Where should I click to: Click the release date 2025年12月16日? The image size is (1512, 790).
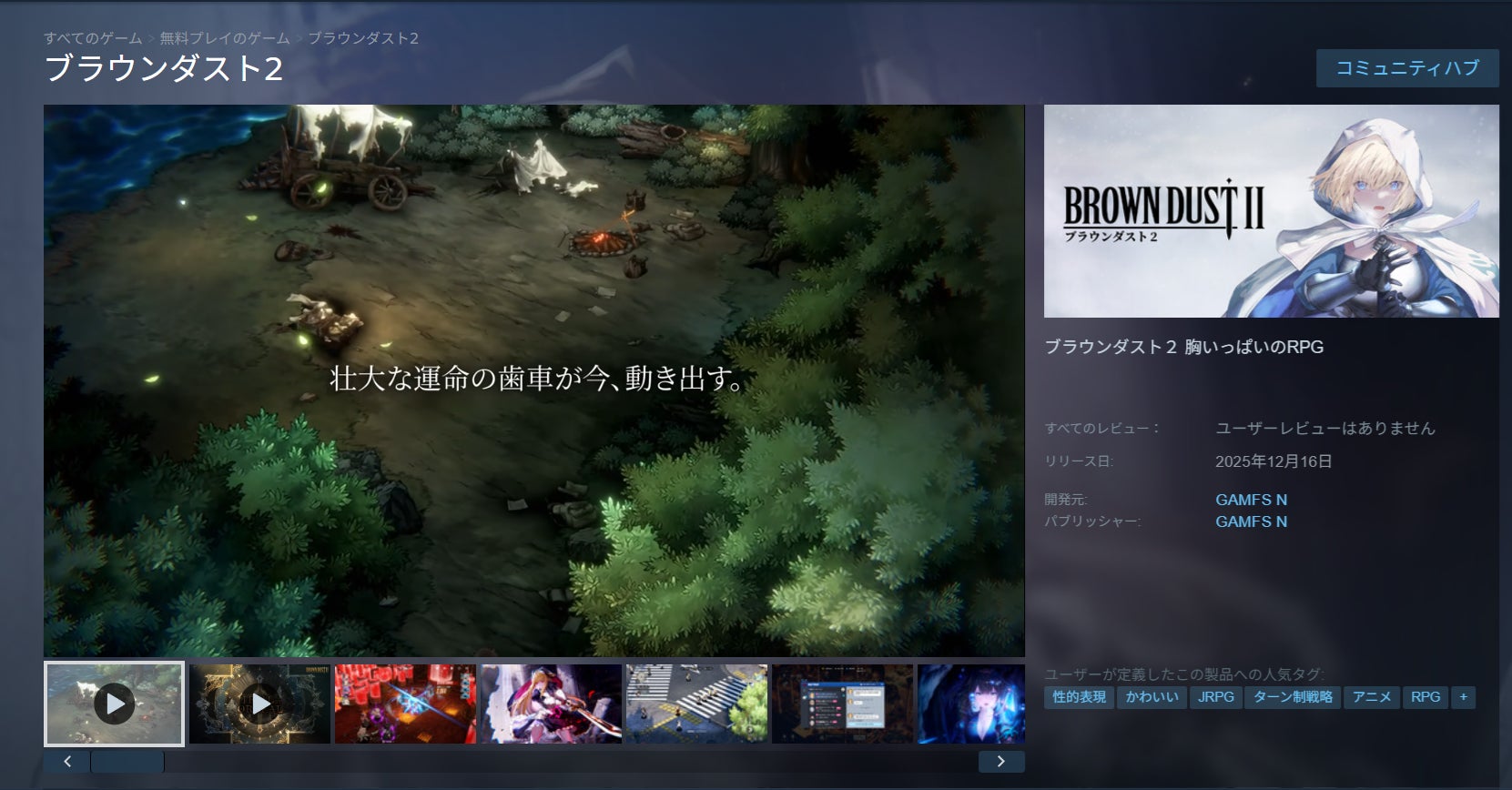[1274, 461]
